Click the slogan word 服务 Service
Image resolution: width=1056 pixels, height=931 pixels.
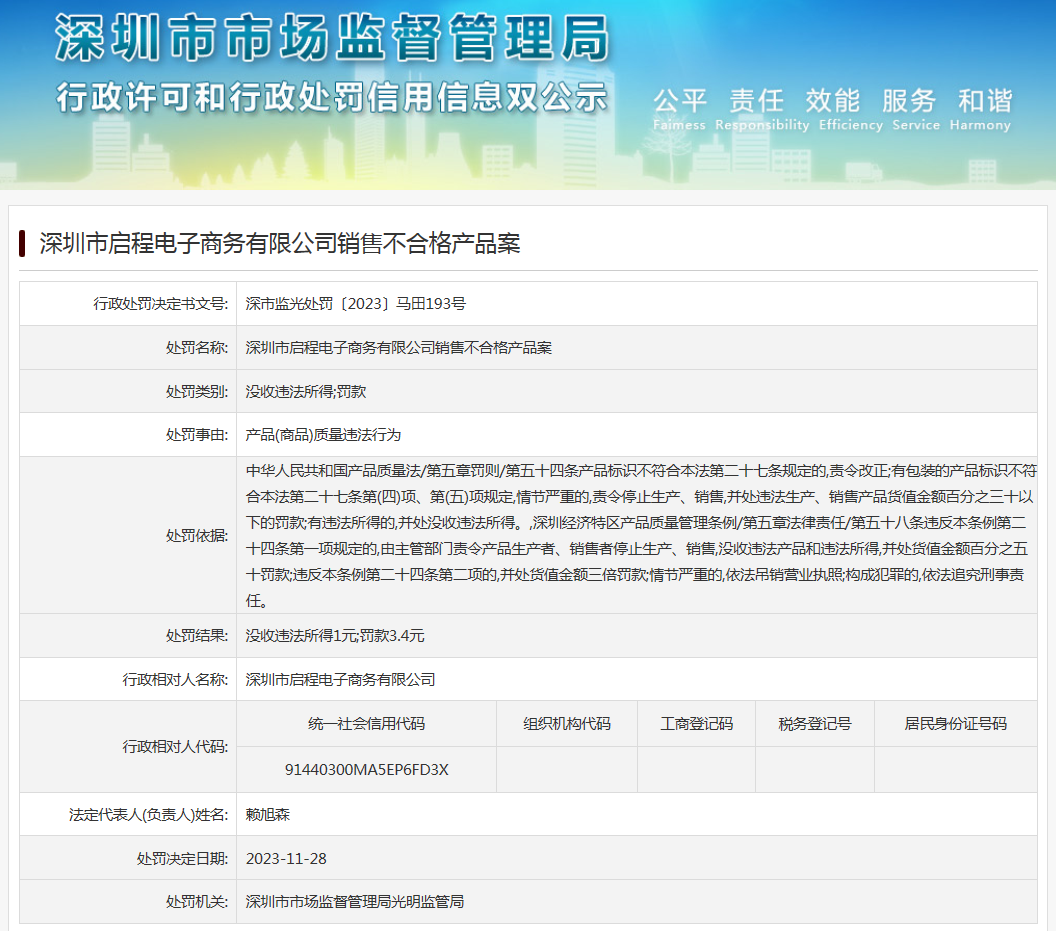pos(916,110)
